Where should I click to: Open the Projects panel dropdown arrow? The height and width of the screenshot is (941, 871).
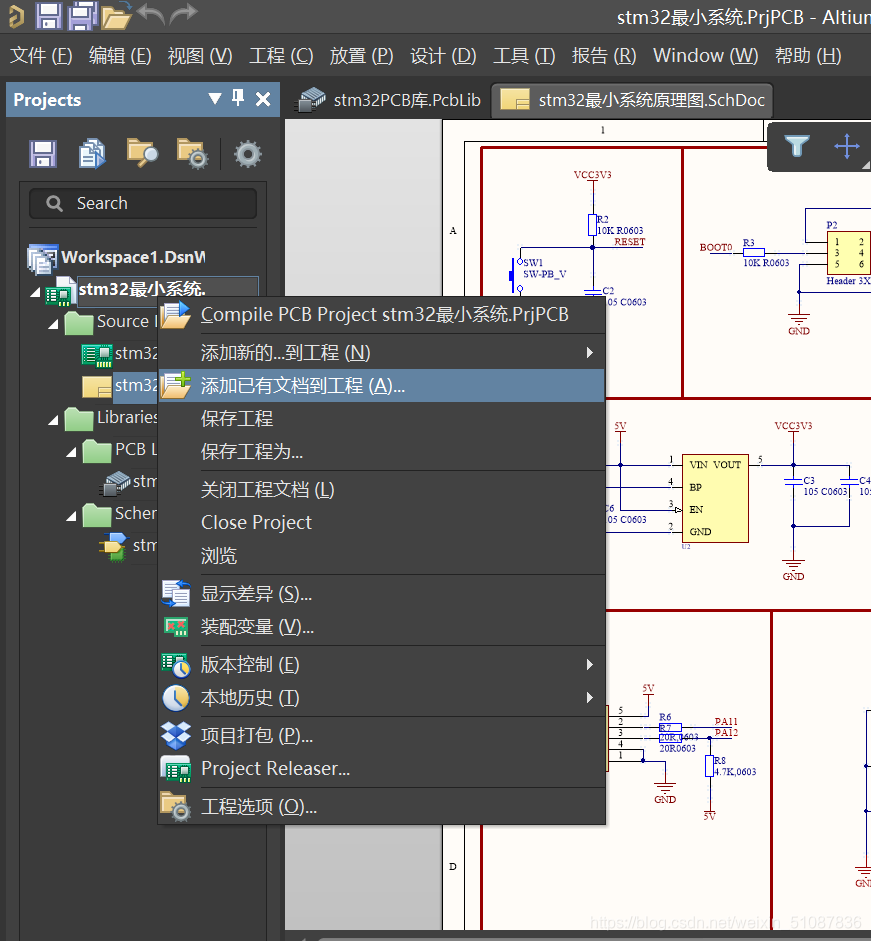tap(214, 98)
